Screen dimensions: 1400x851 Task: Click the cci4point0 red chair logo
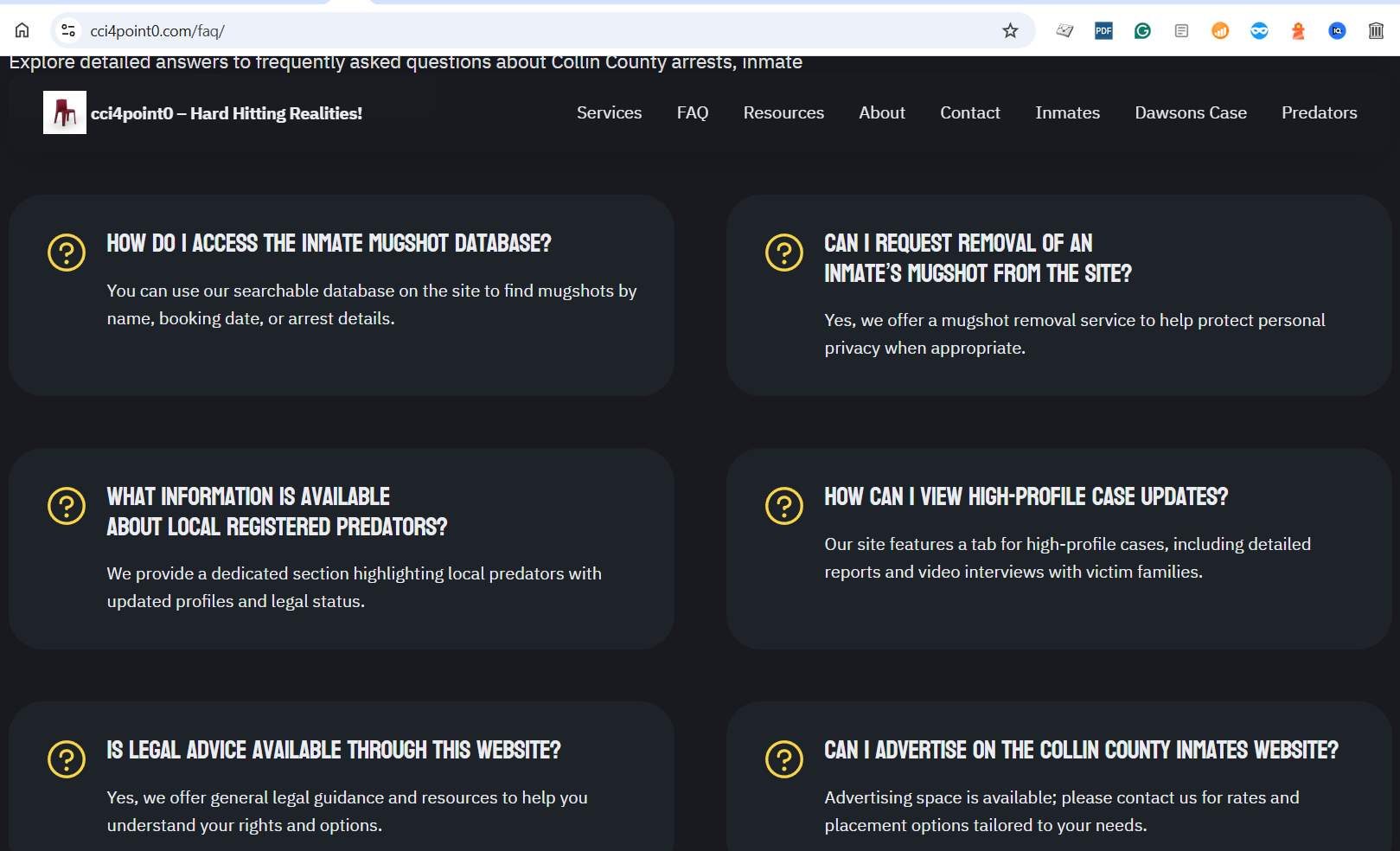(x=65, y=112)
